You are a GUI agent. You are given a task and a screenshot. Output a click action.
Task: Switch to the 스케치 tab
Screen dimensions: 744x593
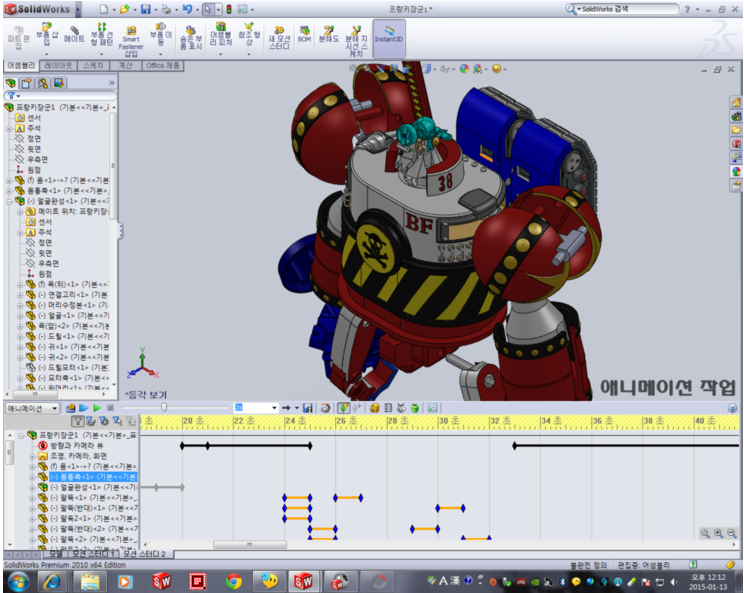pos(93,65)
